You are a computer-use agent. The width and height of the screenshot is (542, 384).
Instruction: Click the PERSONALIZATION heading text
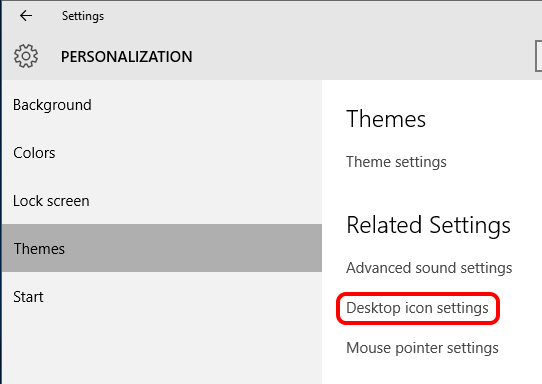point(127,57)
